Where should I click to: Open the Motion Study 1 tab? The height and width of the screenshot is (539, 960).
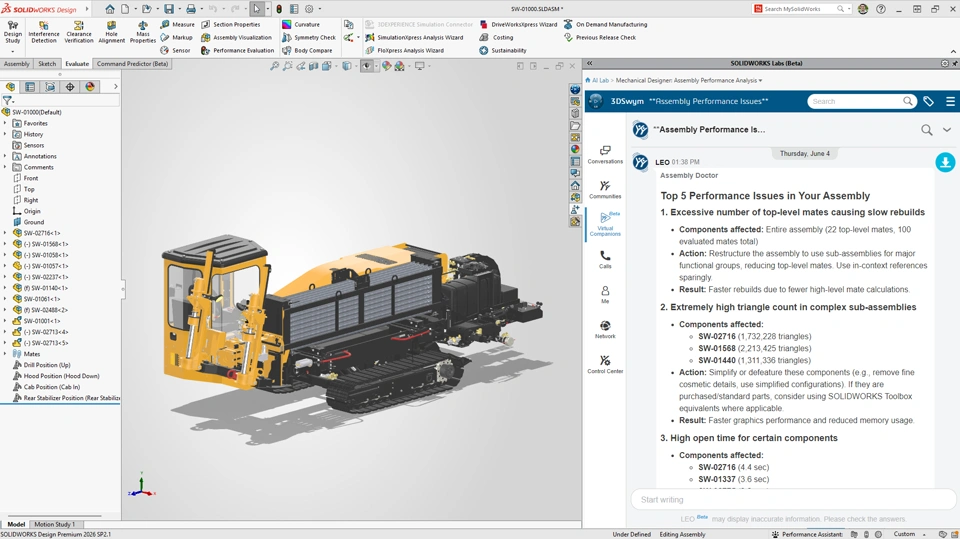(x=54, y=524)
